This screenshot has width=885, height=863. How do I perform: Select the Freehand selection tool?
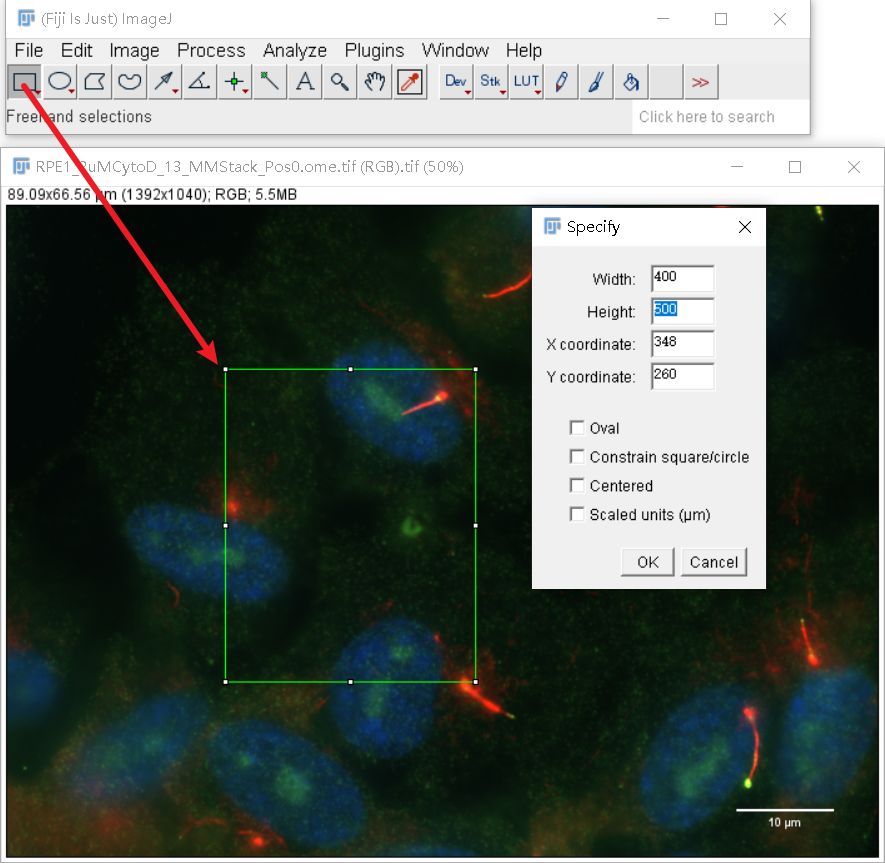(x=129, y=82)
